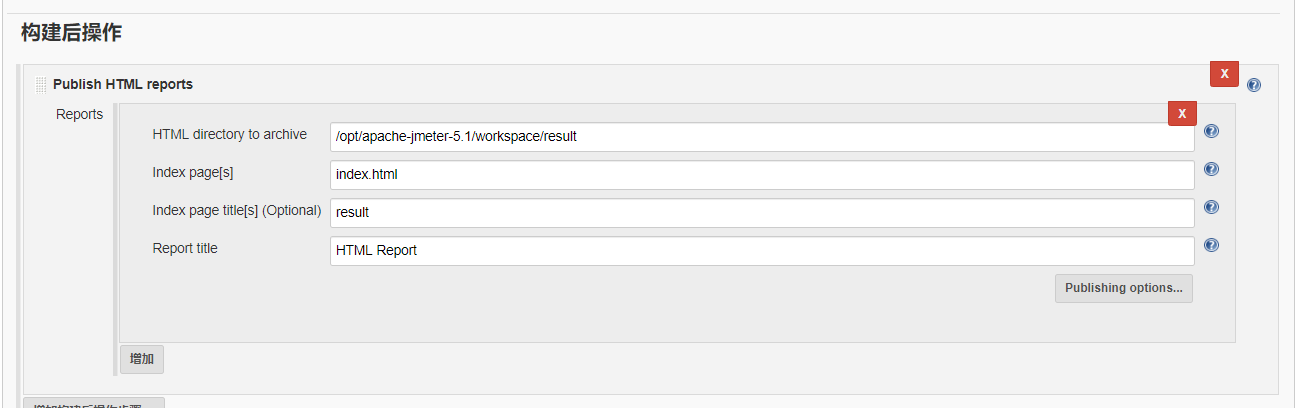
Task: Open help icon next to Report title
Action: click(x=1211, y=245)
